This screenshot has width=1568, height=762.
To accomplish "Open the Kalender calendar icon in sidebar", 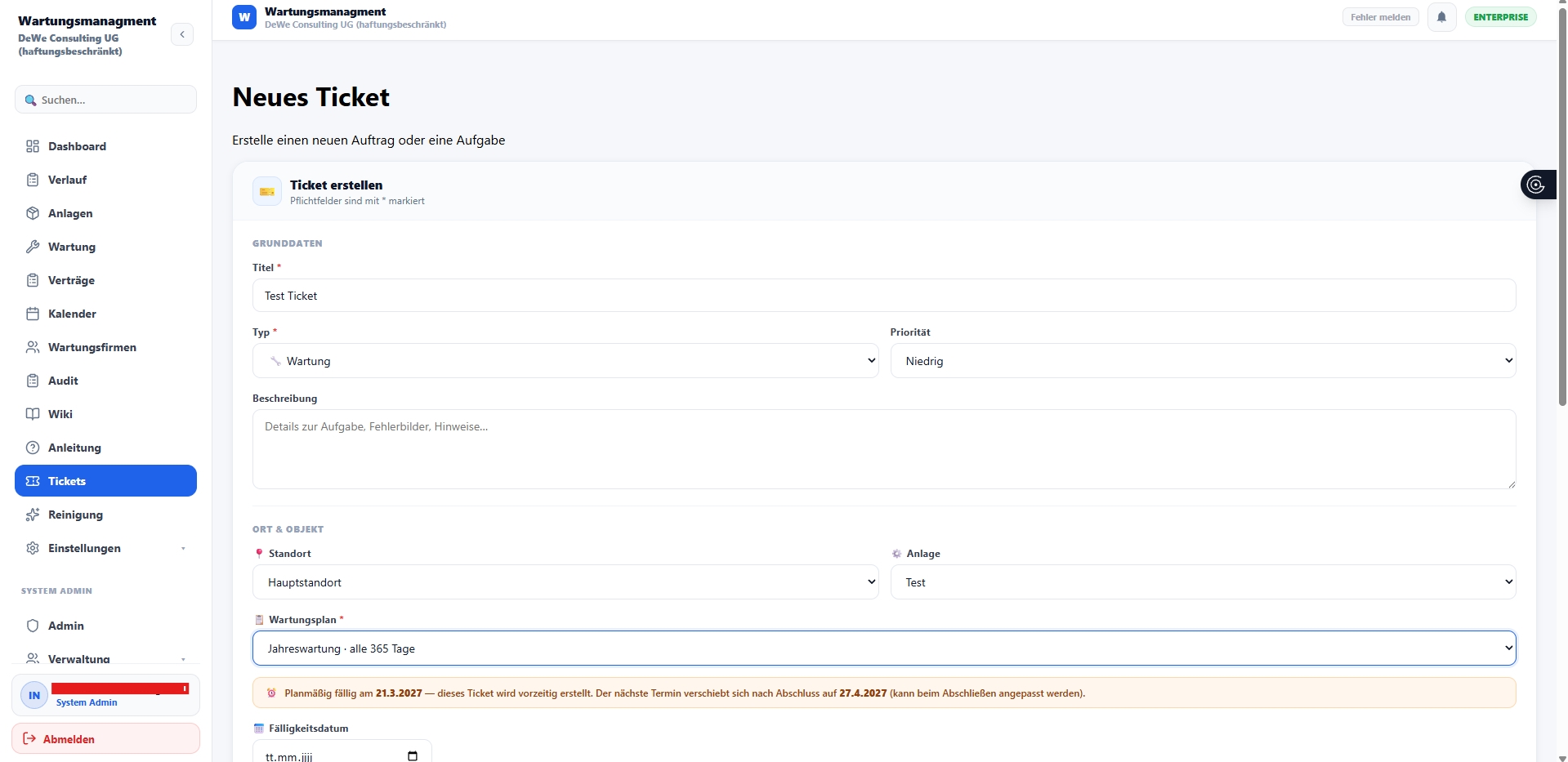I will pyautogui.click(x=33, y=314).
